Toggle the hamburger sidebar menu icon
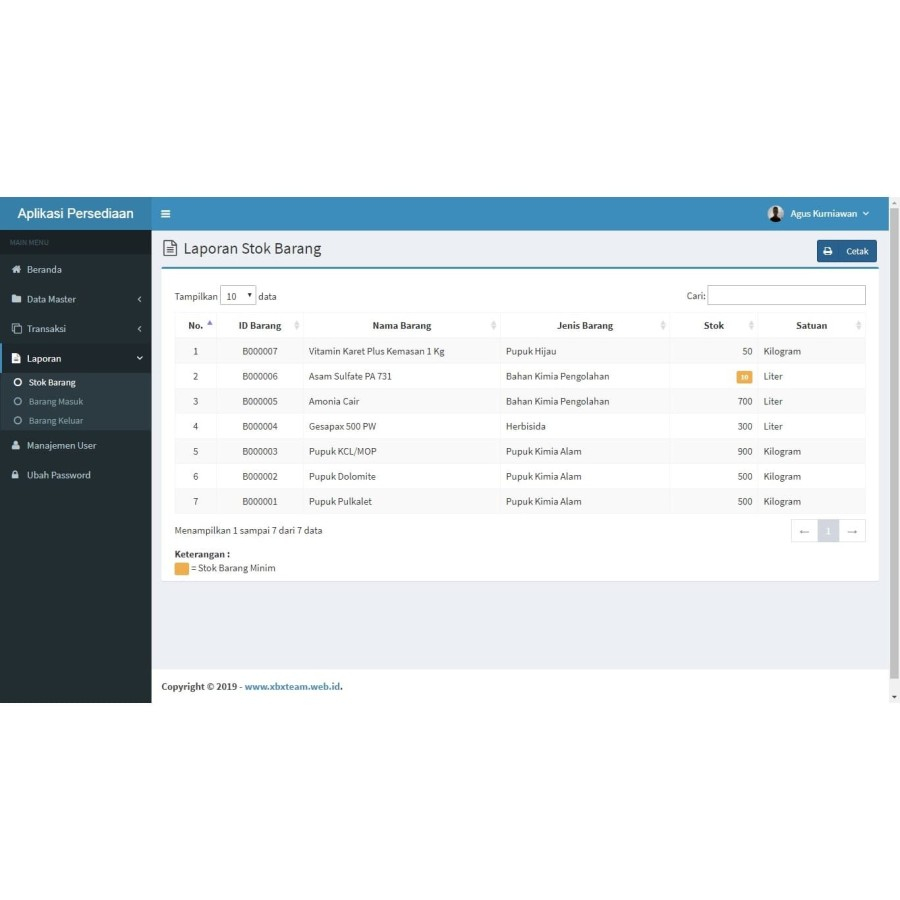This screenshot has width=900, height=900. coord(166,214)
